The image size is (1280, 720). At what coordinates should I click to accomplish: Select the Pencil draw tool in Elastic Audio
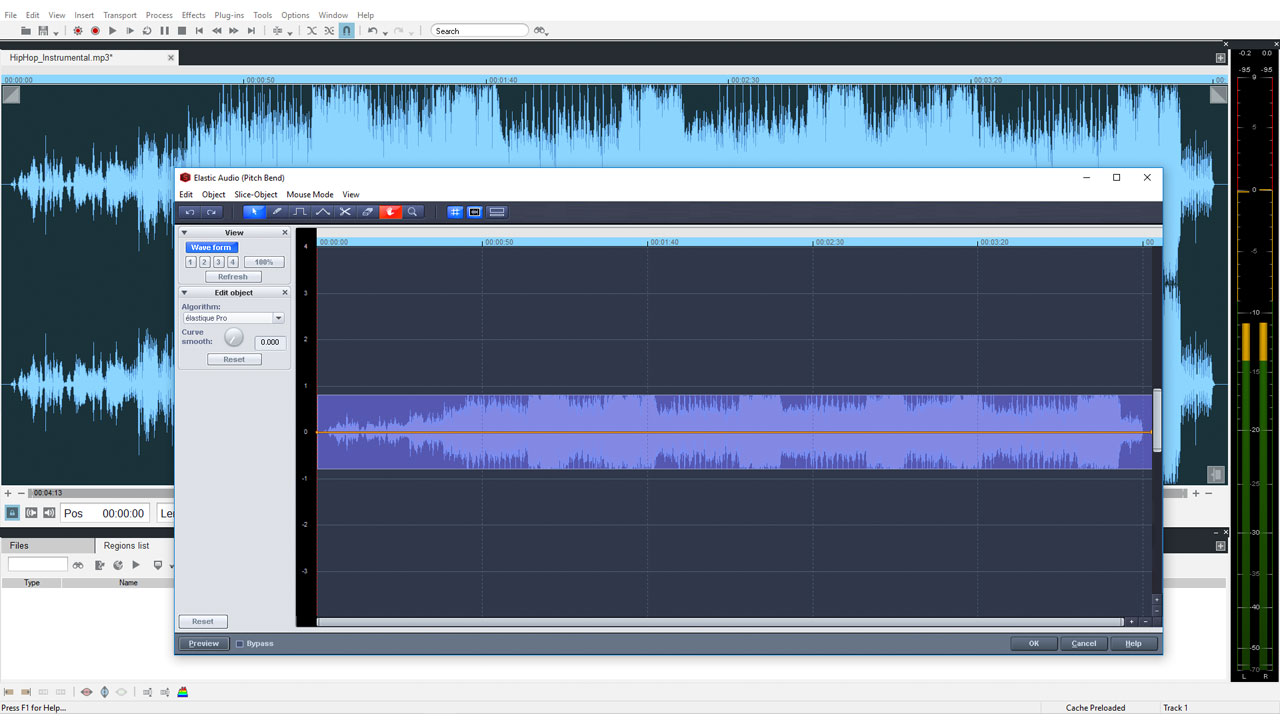(277, 211)
